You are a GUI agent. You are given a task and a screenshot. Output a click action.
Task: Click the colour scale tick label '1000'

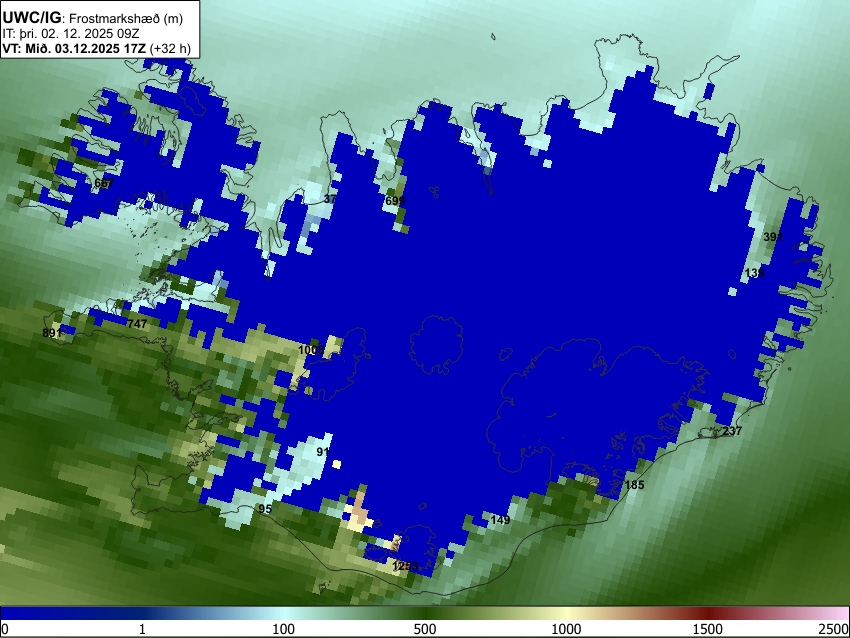point(566,629)
